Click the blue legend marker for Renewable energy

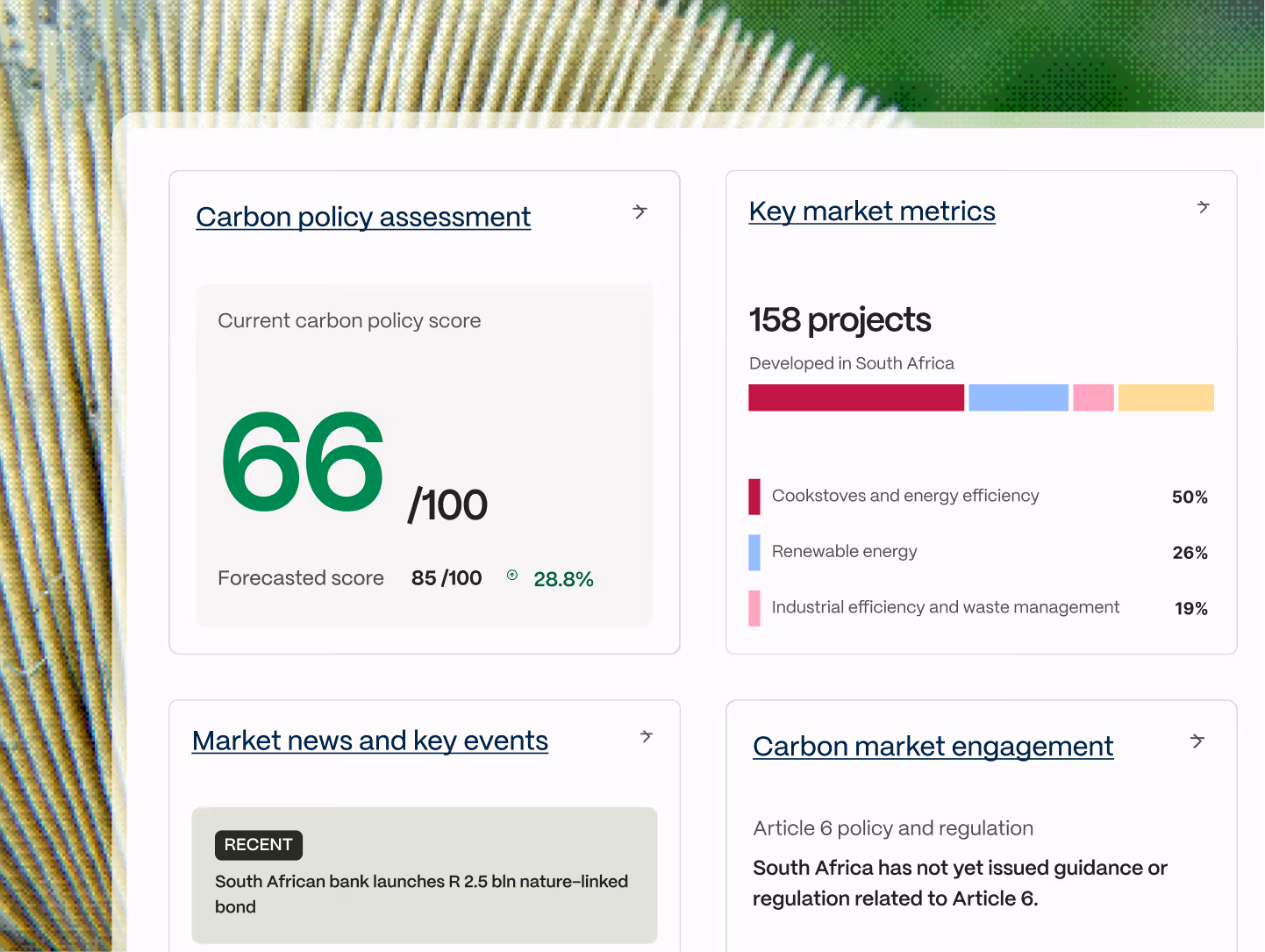754,553
